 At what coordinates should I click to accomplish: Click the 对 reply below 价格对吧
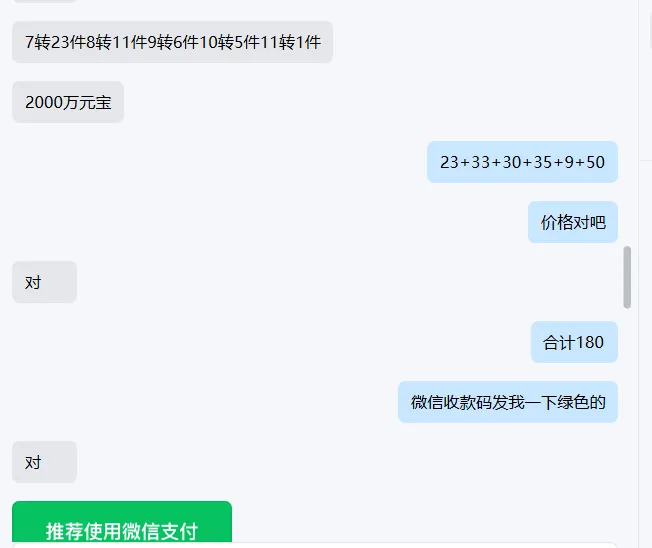coord(44,282)
